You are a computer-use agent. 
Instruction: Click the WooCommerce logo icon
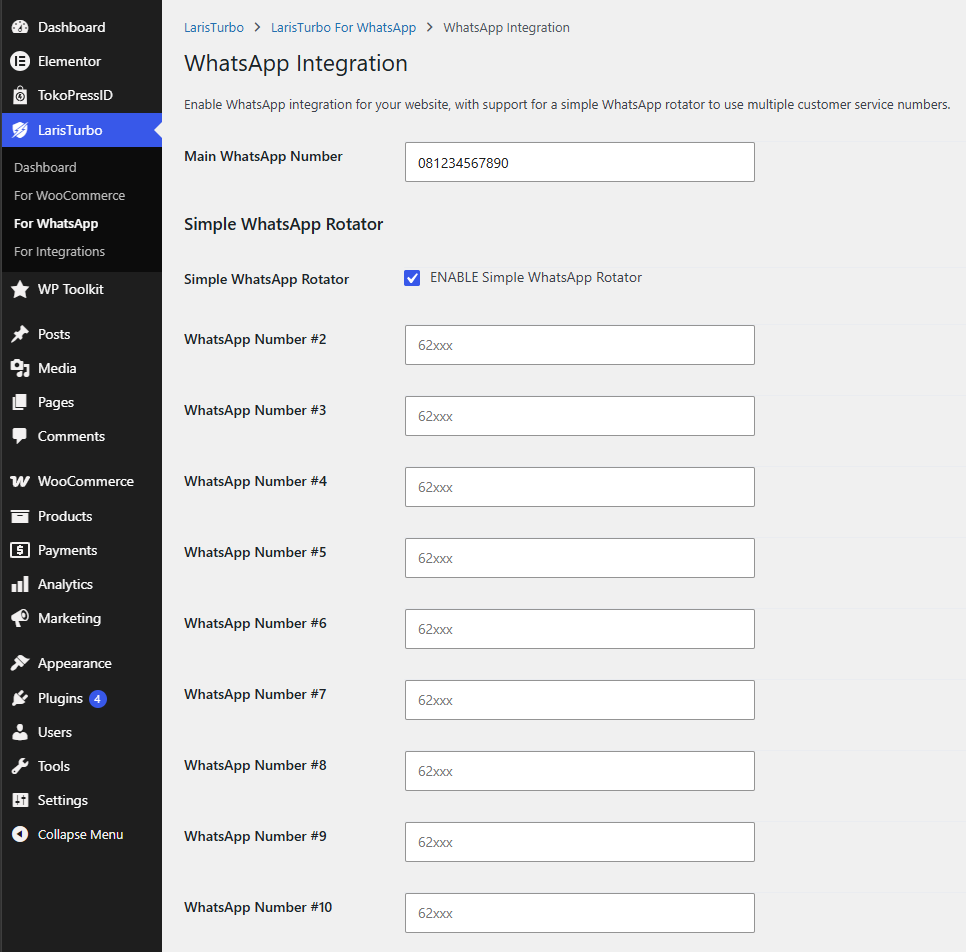[20, 481]
